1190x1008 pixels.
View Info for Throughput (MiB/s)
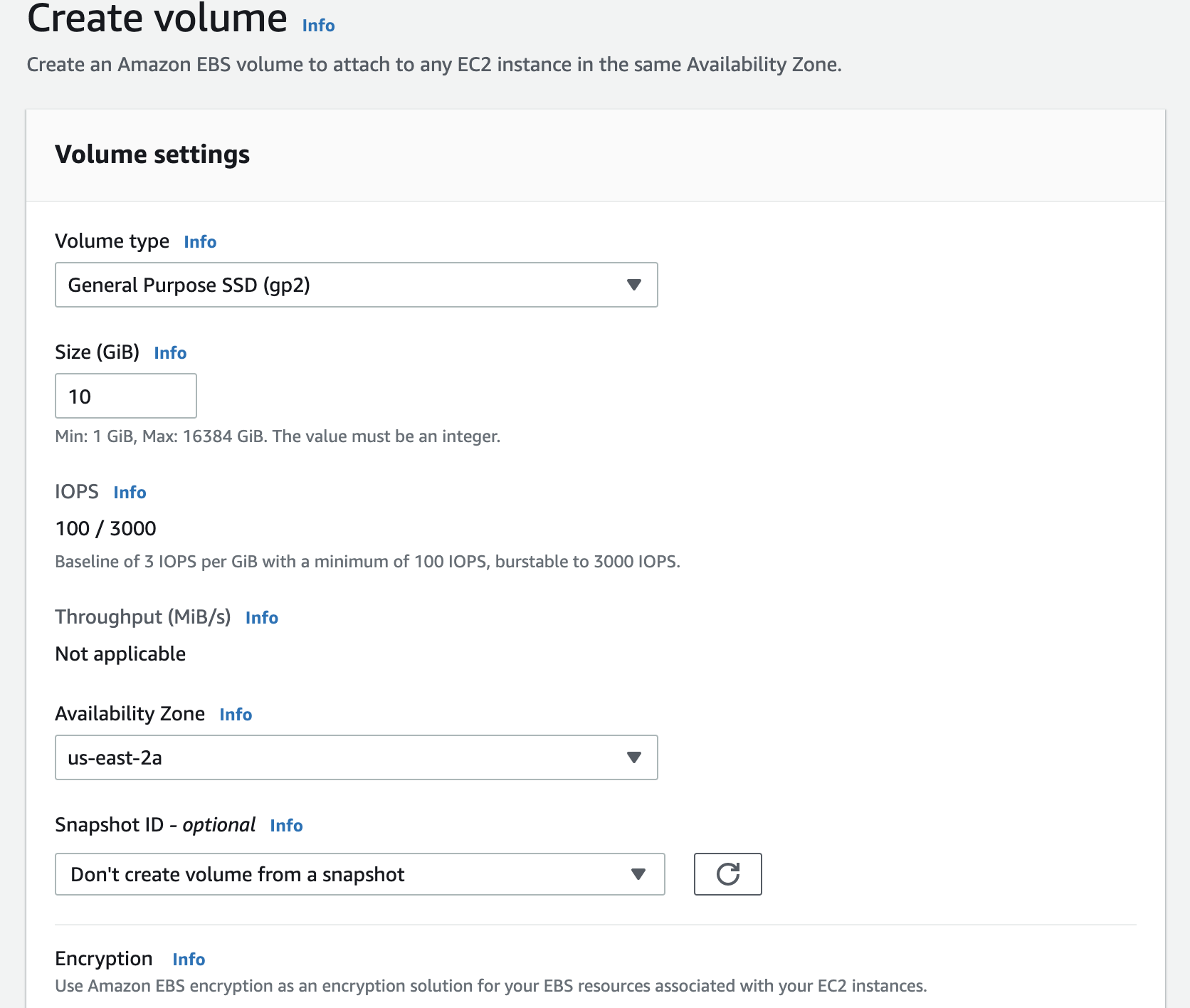pos(261,618)
